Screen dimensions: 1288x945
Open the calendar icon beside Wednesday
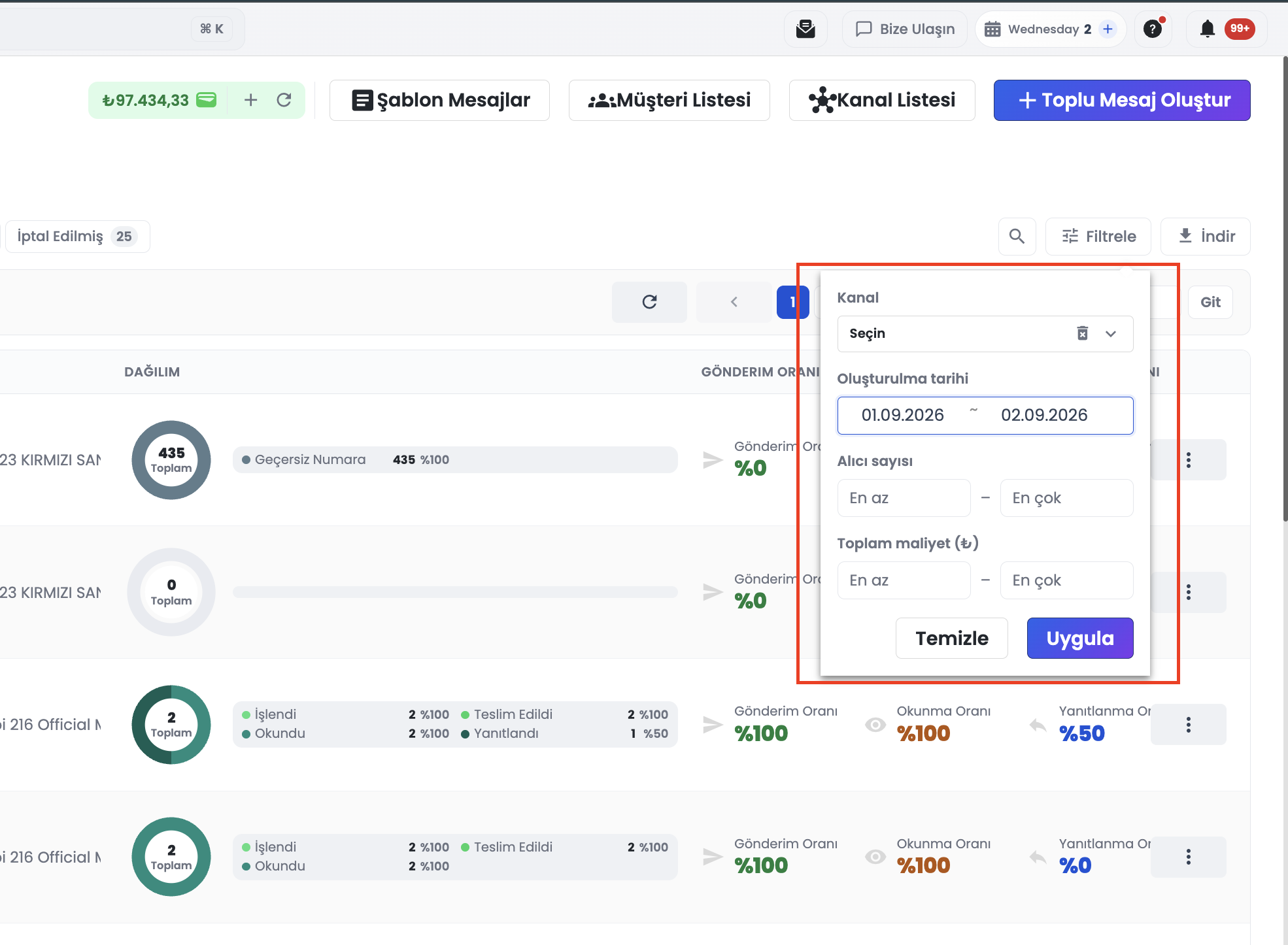[992, 29]
